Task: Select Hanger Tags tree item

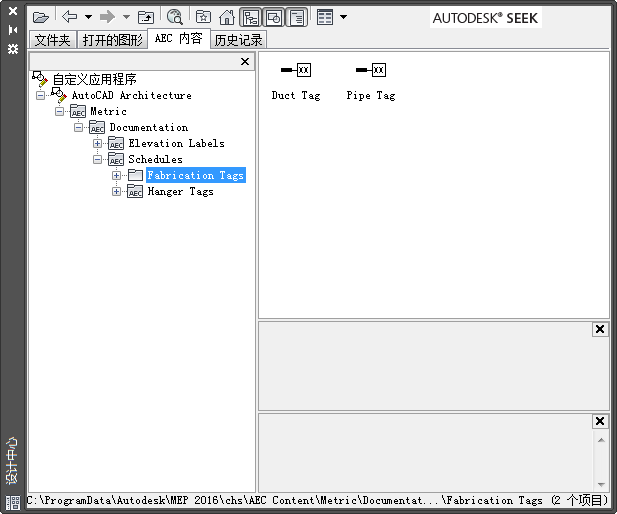Action: coord(181,192)
